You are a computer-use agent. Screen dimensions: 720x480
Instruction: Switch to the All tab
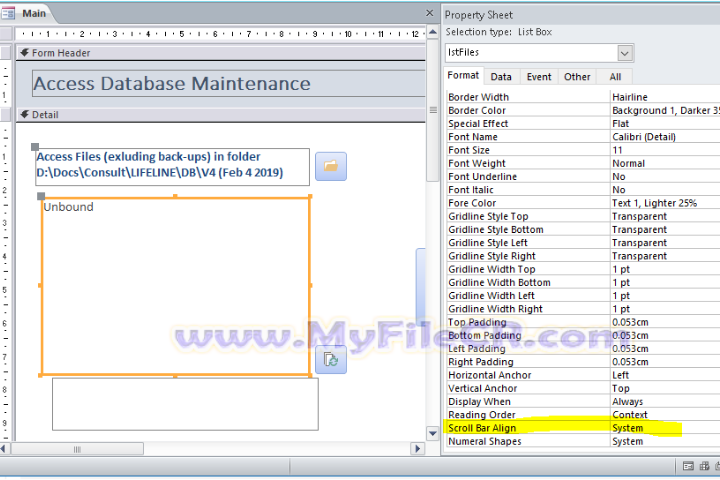(x=615, y=77)
